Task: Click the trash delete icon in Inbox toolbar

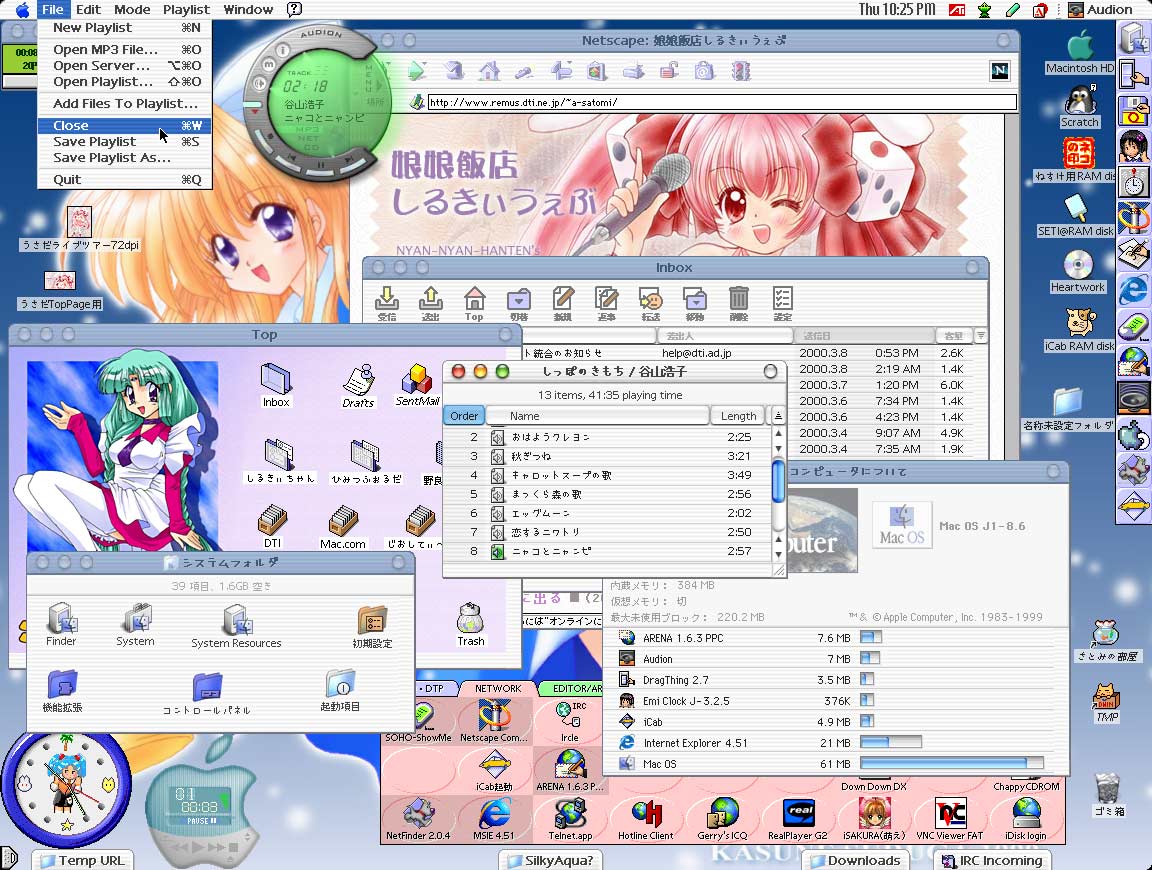Action: click(x=738, y=303)
